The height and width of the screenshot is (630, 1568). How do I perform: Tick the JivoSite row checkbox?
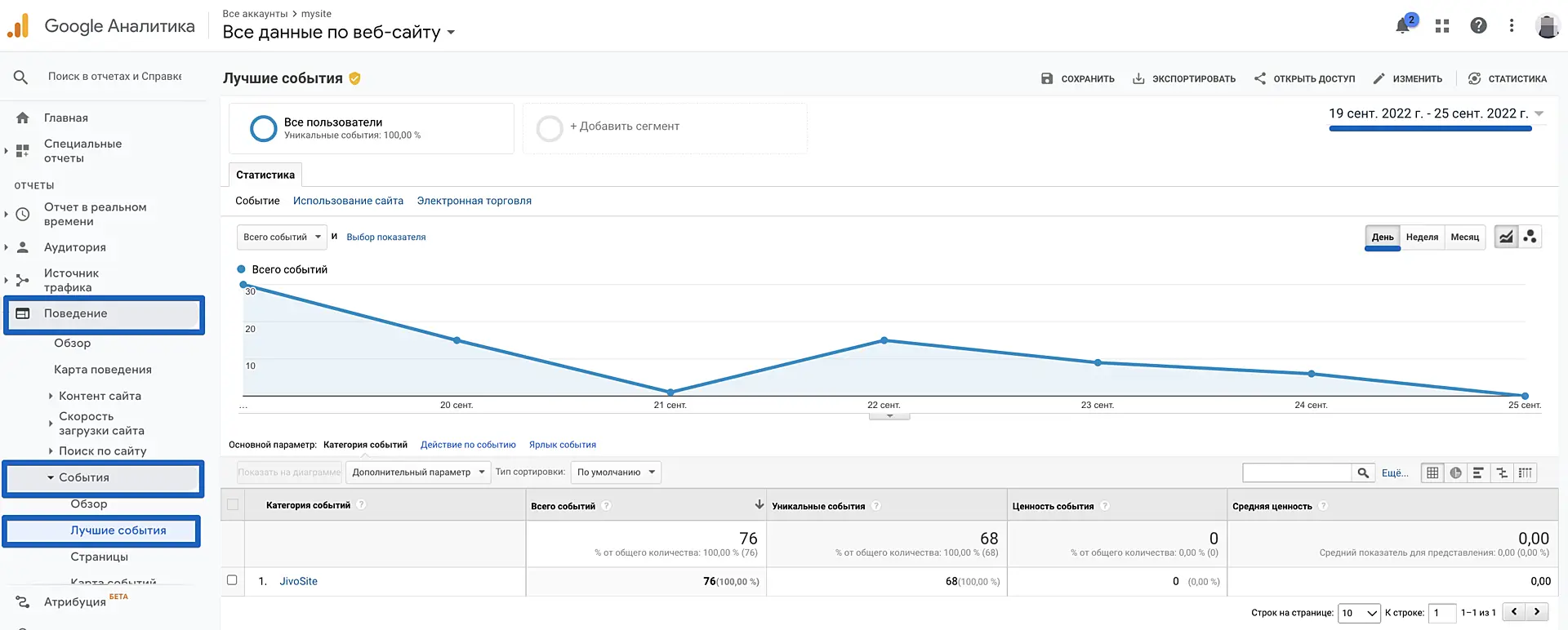pos(232,580)
